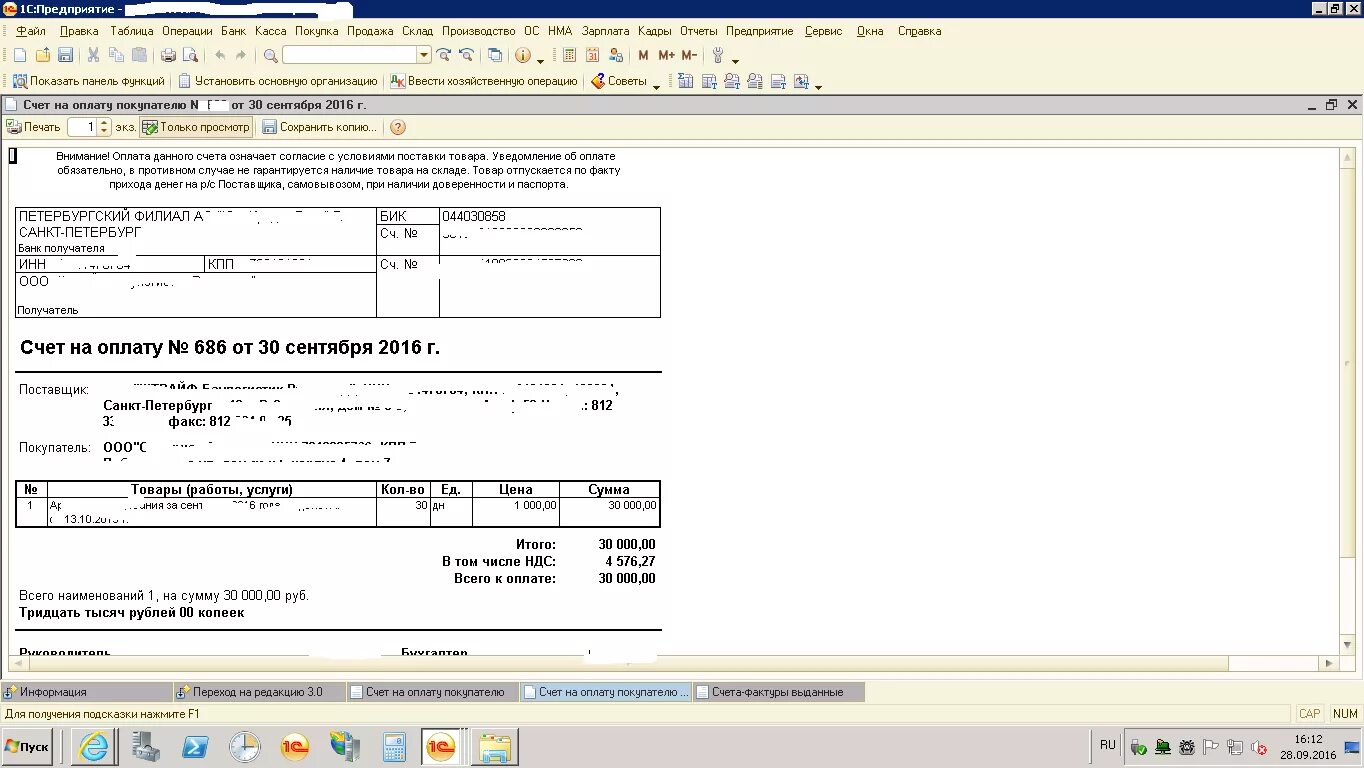Image resolution: width=1364 pixels, height=768 pixels.
Task: Click the Печать button in the document toolbar
Action: (x=34, y=127)
